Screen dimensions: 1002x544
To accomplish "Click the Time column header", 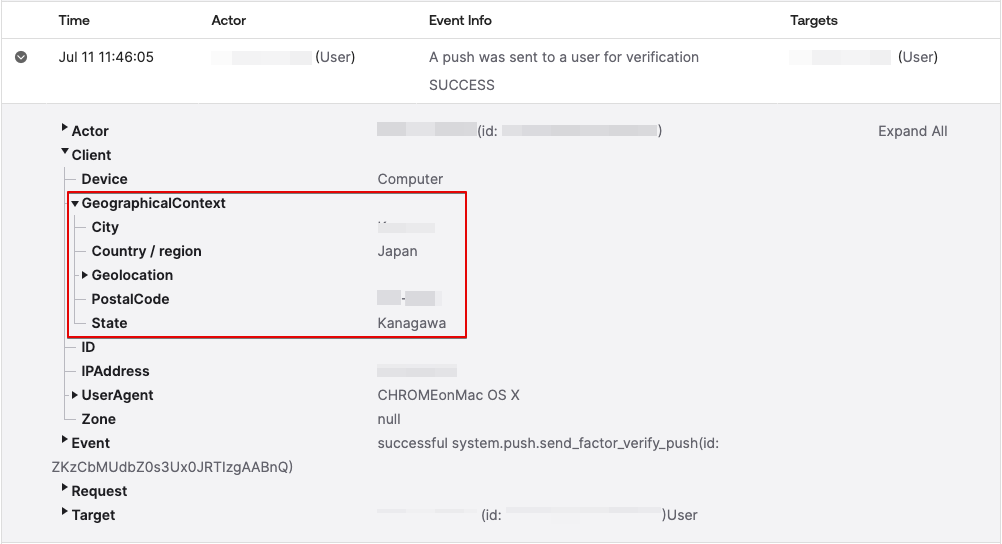I will [74, 20].
